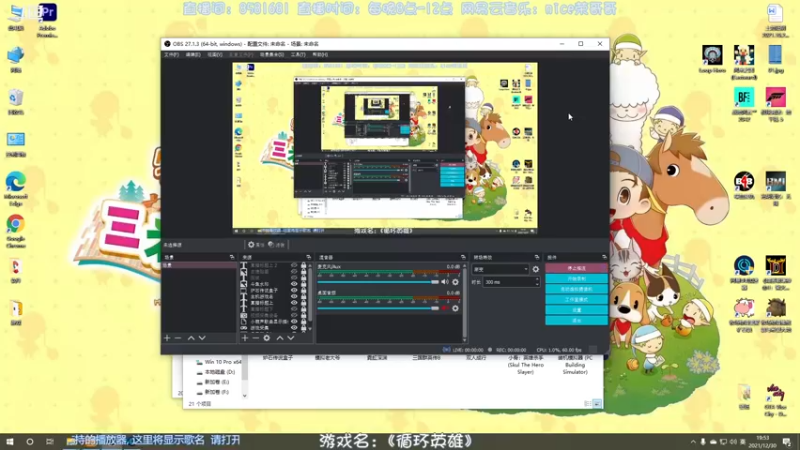Pop out the 场景 scenes dock panel
The image size is (800, 450).
tap(232, 257)
